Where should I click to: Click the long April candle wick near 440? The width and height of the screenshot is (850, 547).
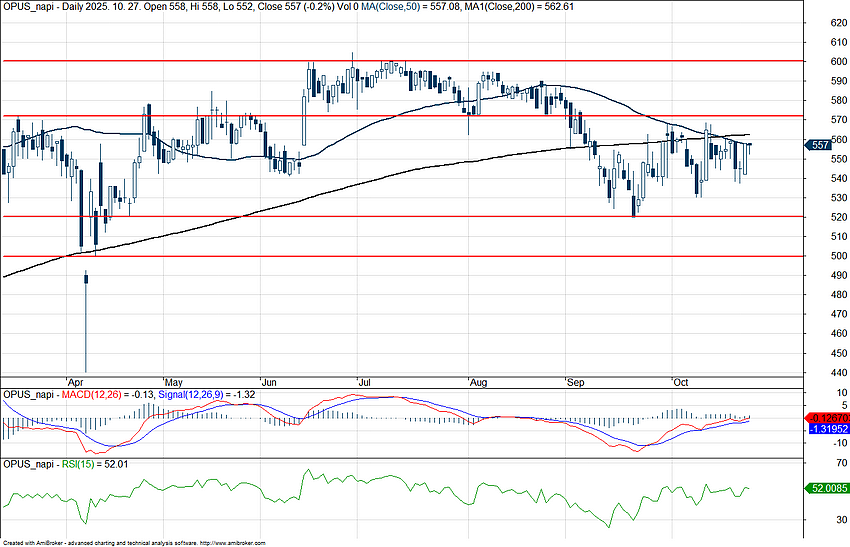pos(87,330)
